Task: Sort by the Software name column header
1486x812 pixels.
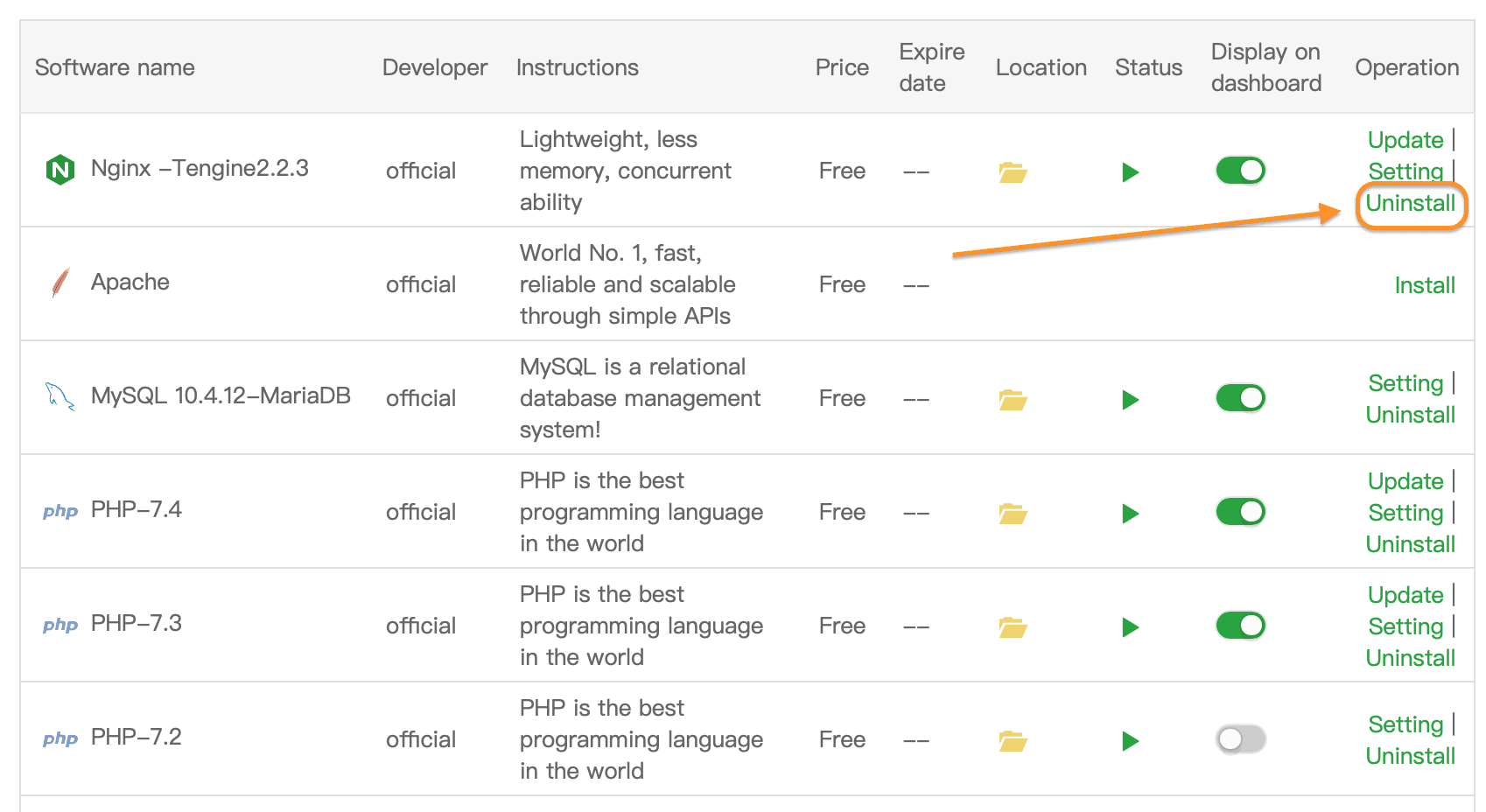Action: pyautogui.click(x=114, y=67)
